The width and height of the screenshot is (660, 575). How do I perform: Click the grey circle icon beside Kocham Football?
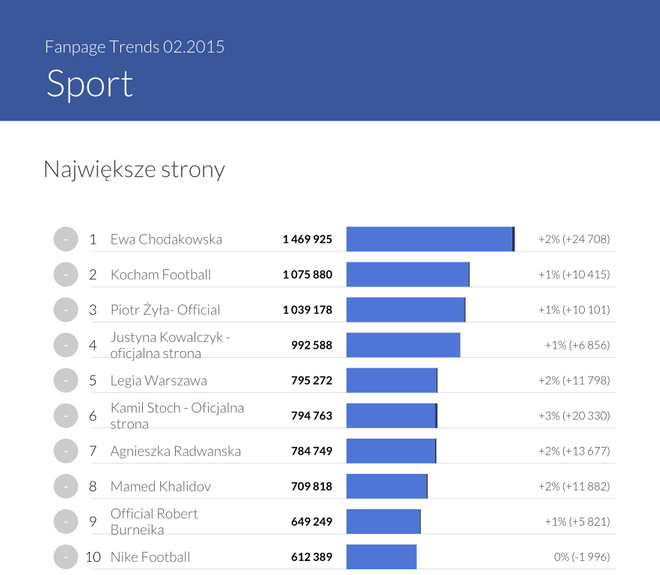point(65,274)
